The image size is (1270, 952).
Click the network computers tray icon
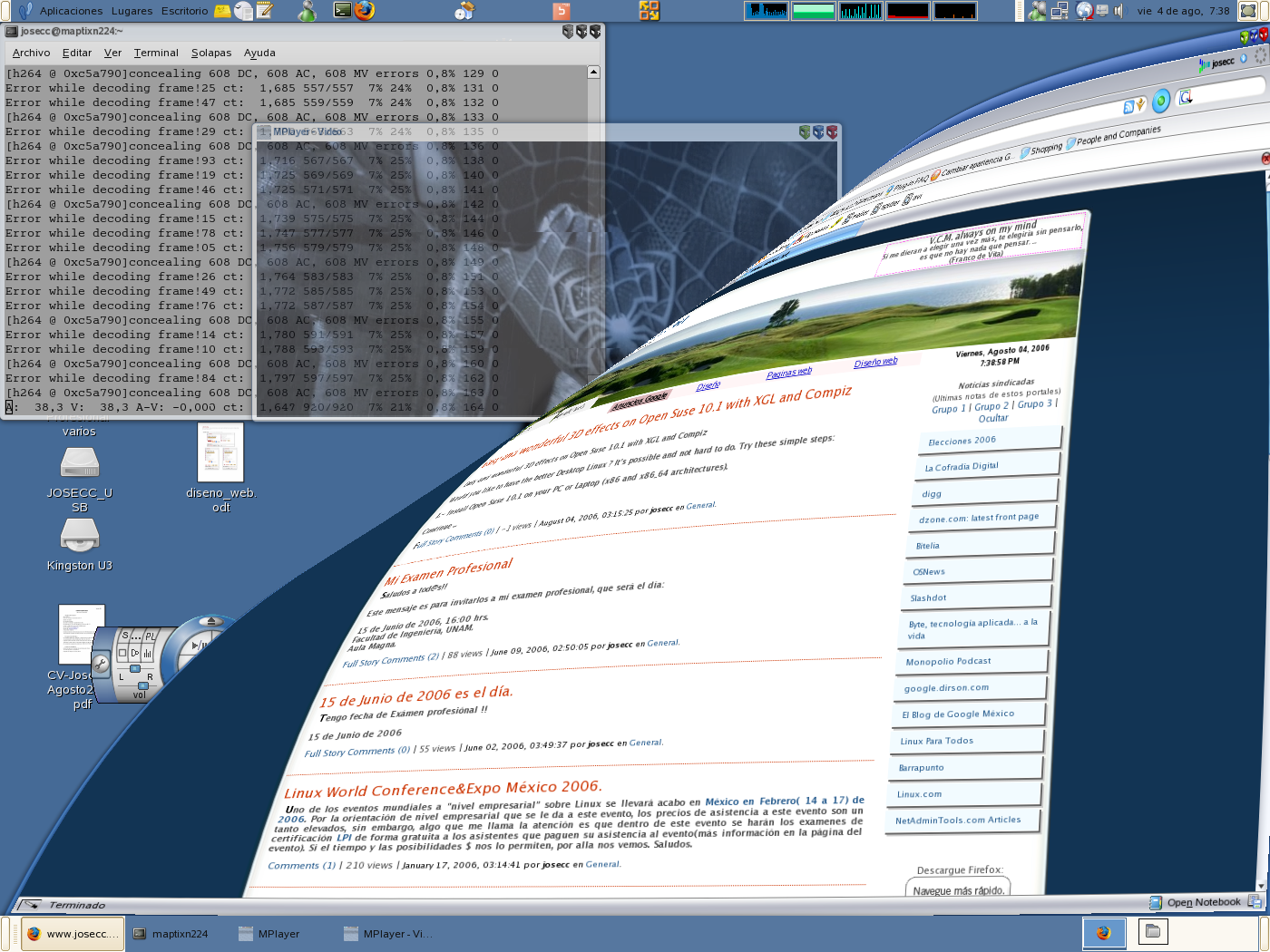coord(1060,11)
